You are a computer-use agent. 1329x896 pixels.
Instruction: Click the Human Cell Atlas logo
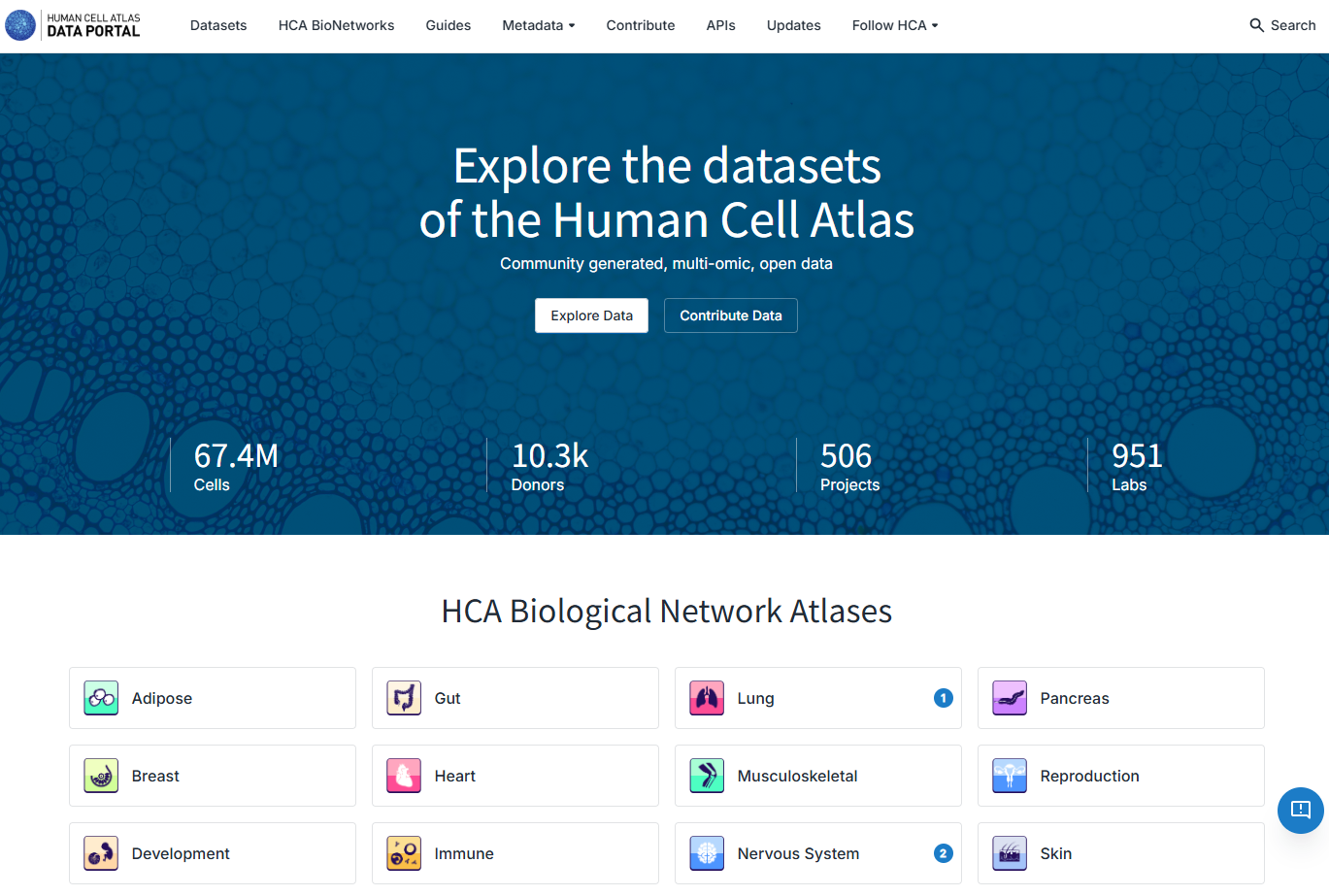(74, 25)
